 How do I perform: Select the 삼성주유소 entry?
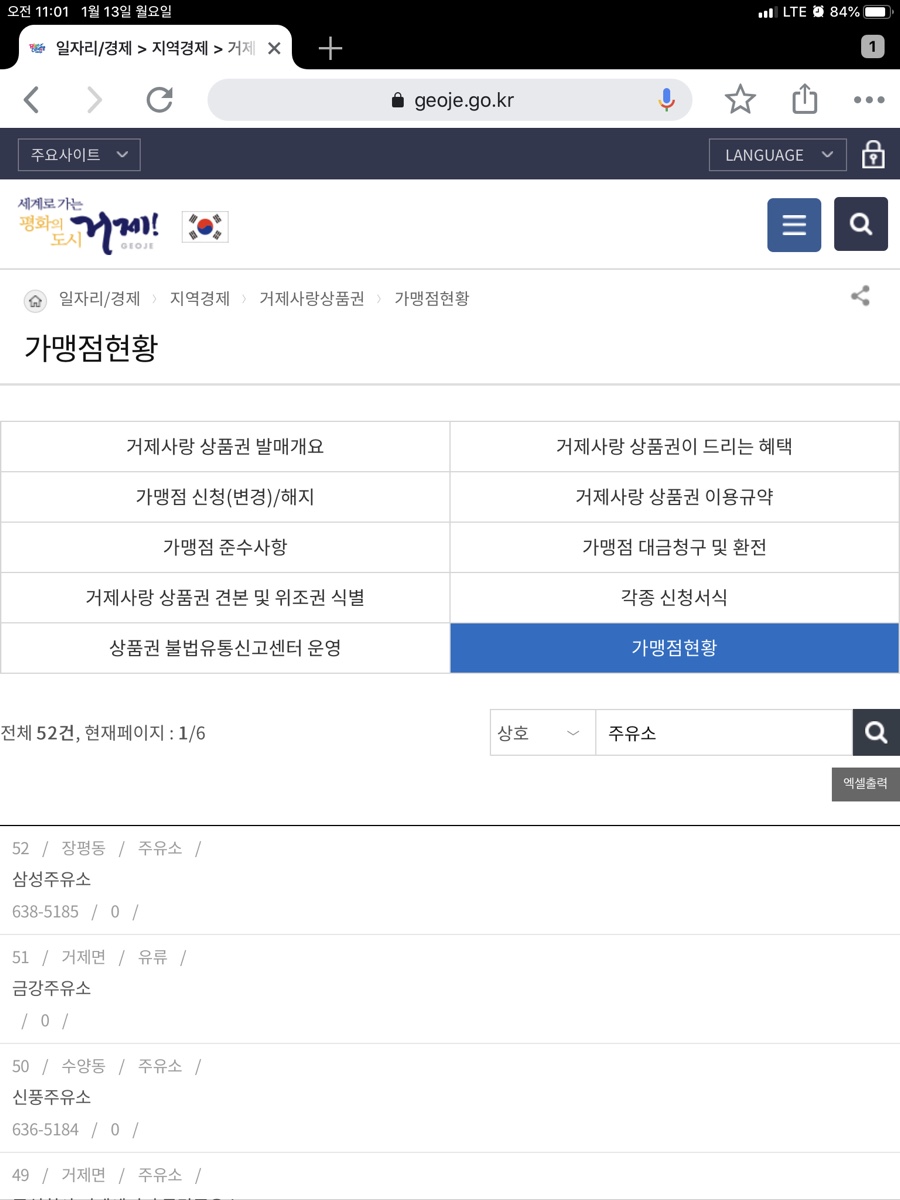[52, 879]
